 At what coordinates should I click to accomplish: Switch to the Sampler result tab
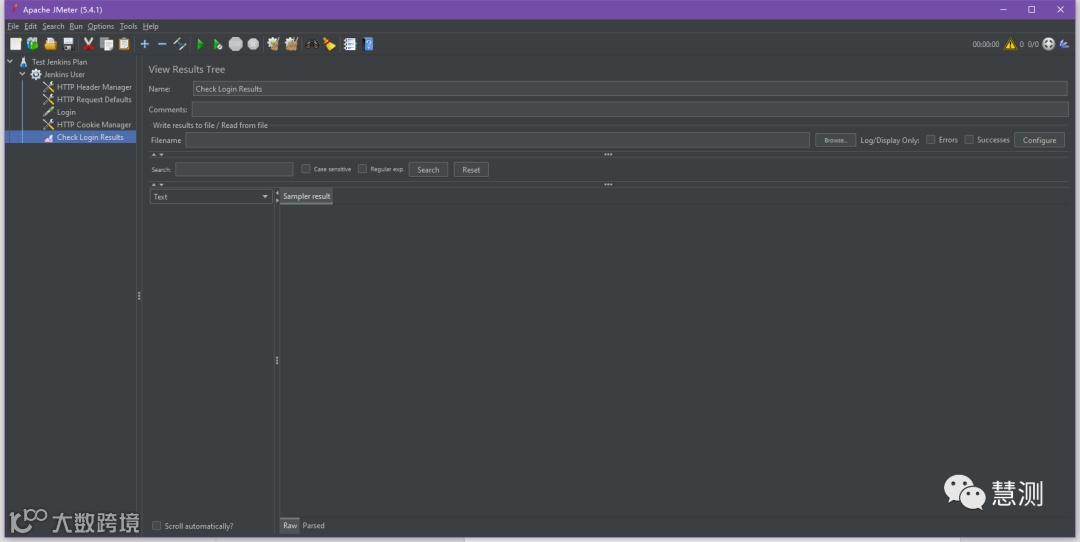tap(307, 196)
